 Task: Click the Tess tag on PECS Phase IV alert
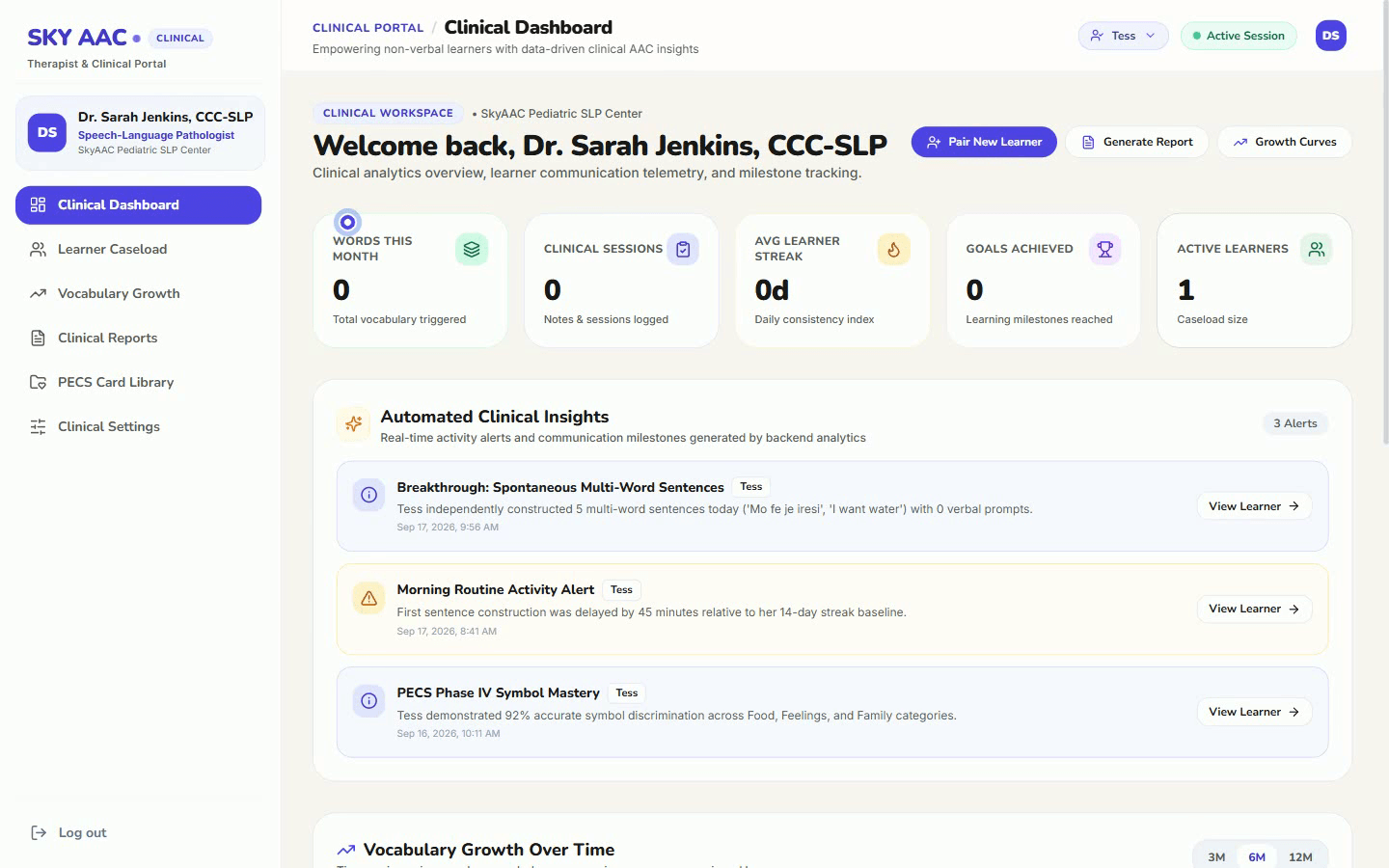[627, 693]
